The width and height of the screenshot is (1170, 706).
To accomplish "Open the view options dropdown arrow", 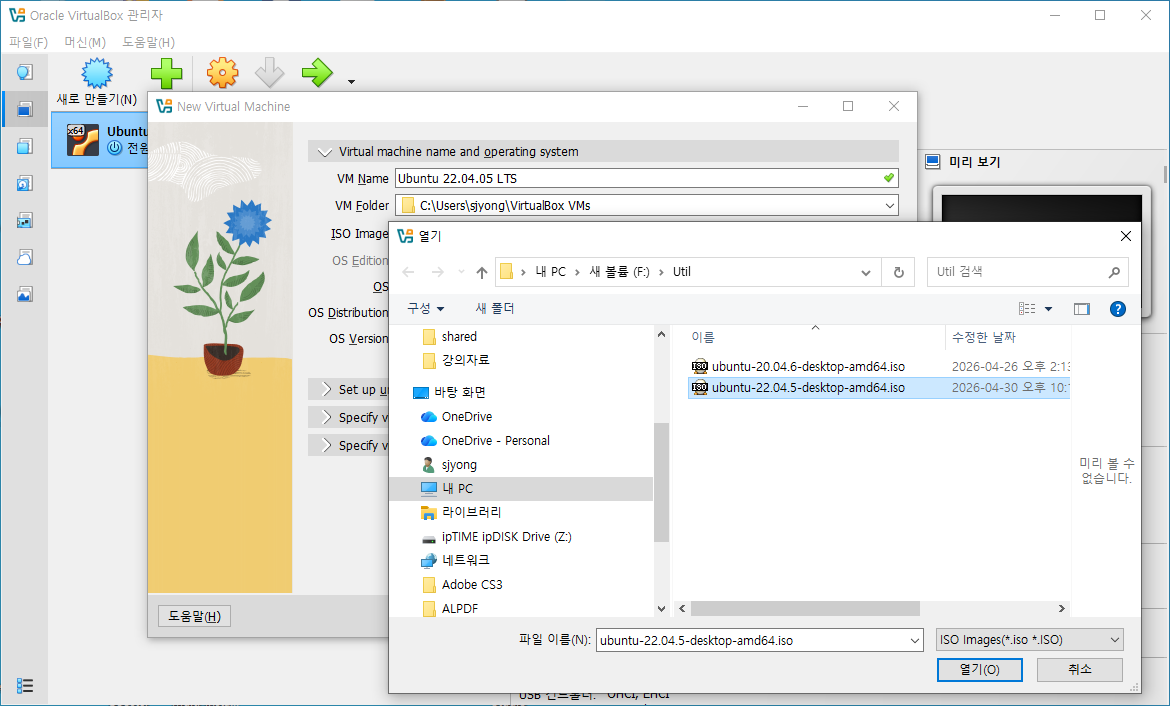I will click(1048, 309).
